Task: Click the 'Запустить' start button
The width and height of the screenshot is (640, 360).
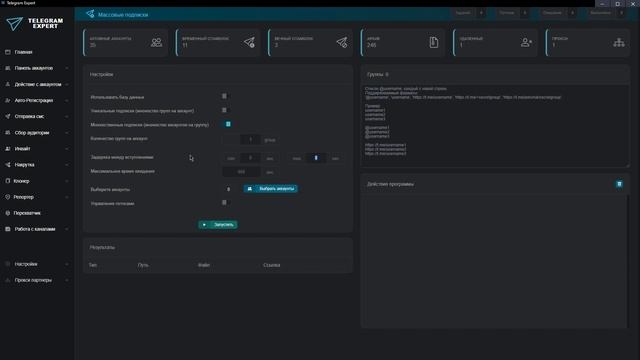Action: pyautogui.click(x=218, y=224)
